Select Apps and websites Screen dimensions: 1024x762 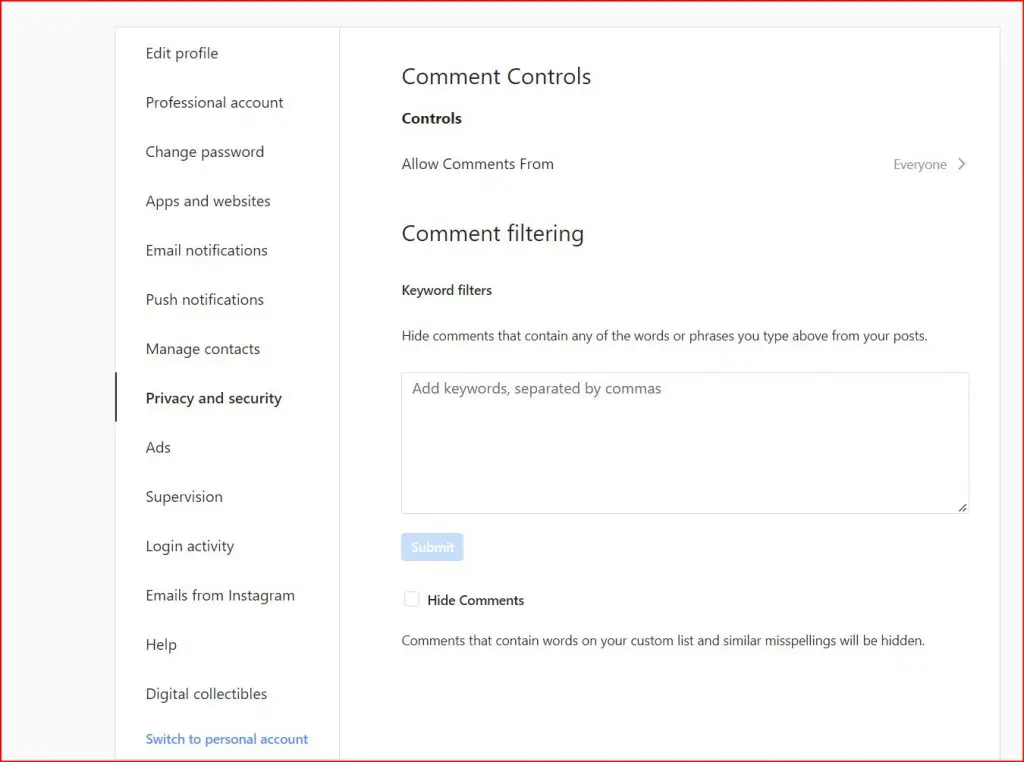pos(208,201)
